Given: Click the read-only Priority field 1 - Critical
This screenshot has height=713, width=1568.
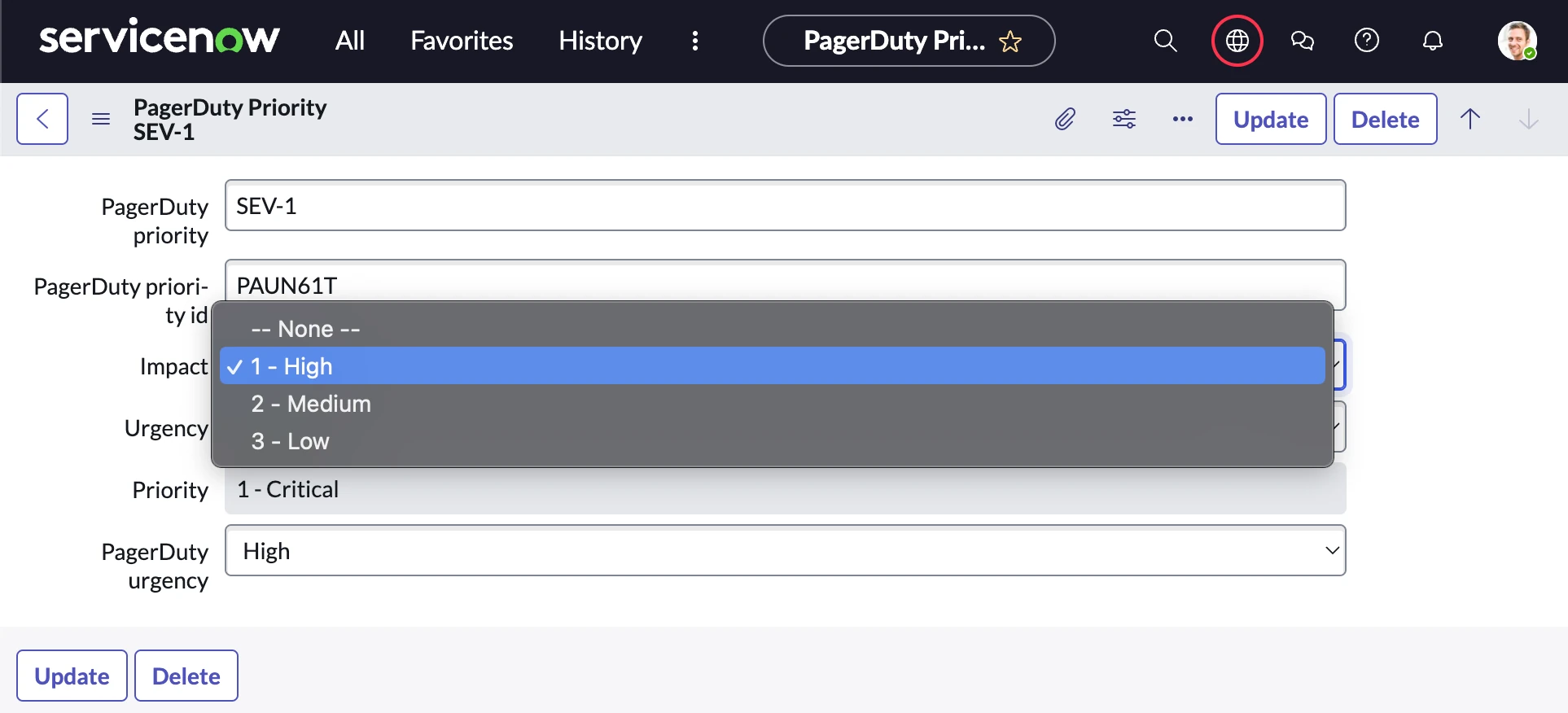Looking at the screenshot, I should (x=785, y=490).
